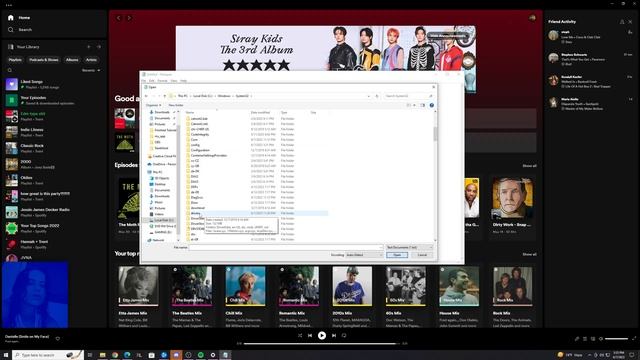This screenshot has width=640, height=360.
Task: Filter library by Podcasts & Shows
Action: [x=44, y=60]
